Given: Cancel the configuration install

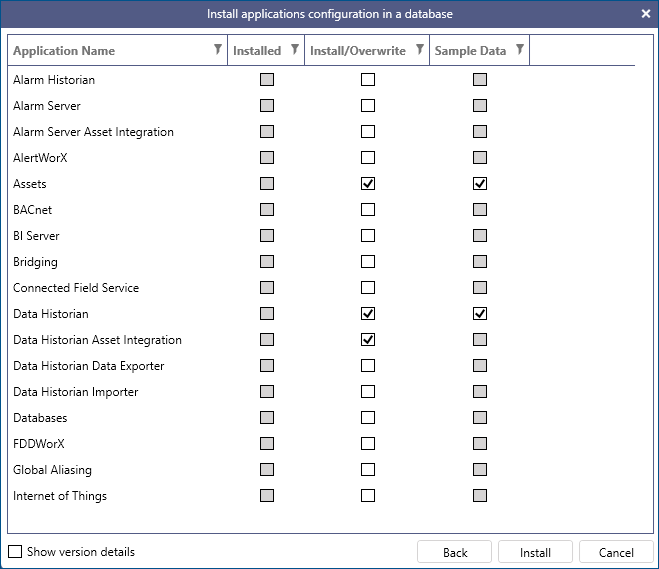Looking at the screenshot, I should [616, 552].
